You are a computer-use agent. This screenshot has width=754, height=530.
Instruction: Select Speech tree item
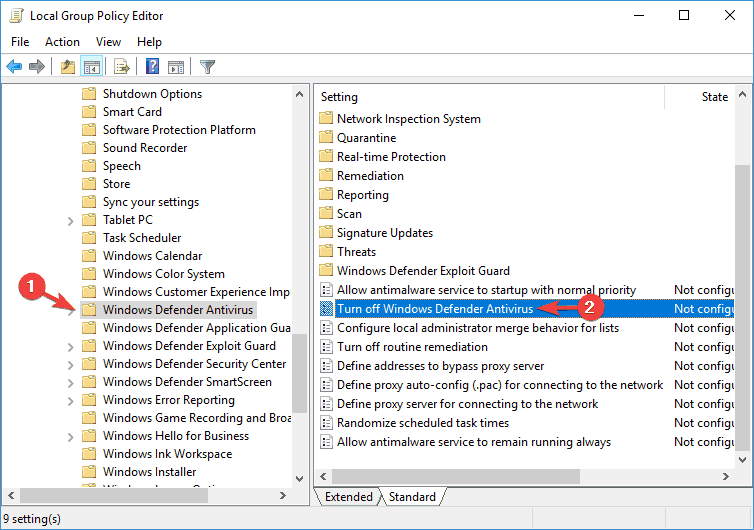(x=122, y=166)
